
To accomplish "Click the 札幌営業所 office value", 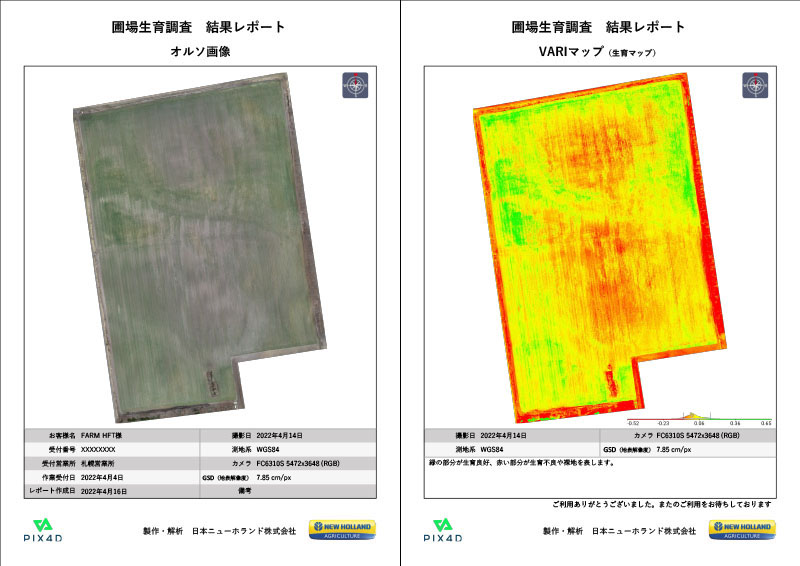I will coord(97,464).
